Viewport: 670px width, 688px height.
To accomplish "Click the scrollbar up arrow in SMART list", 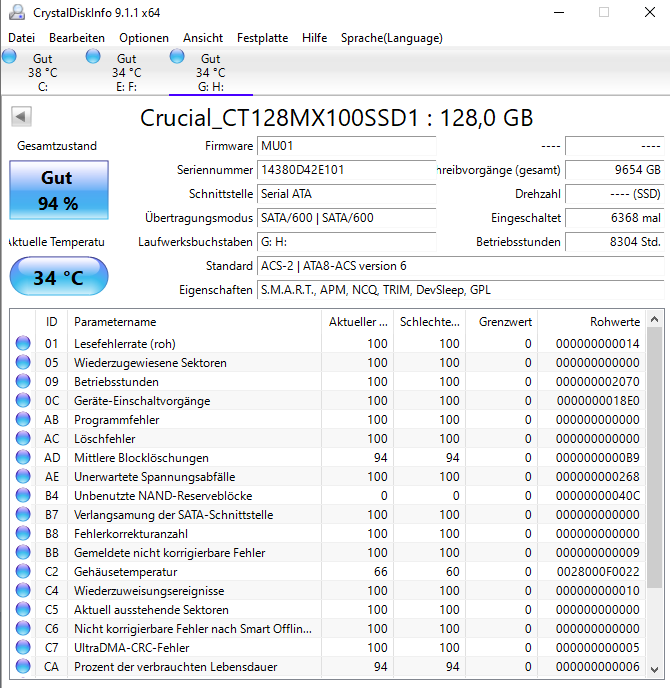I will click(x=654, y=319).
